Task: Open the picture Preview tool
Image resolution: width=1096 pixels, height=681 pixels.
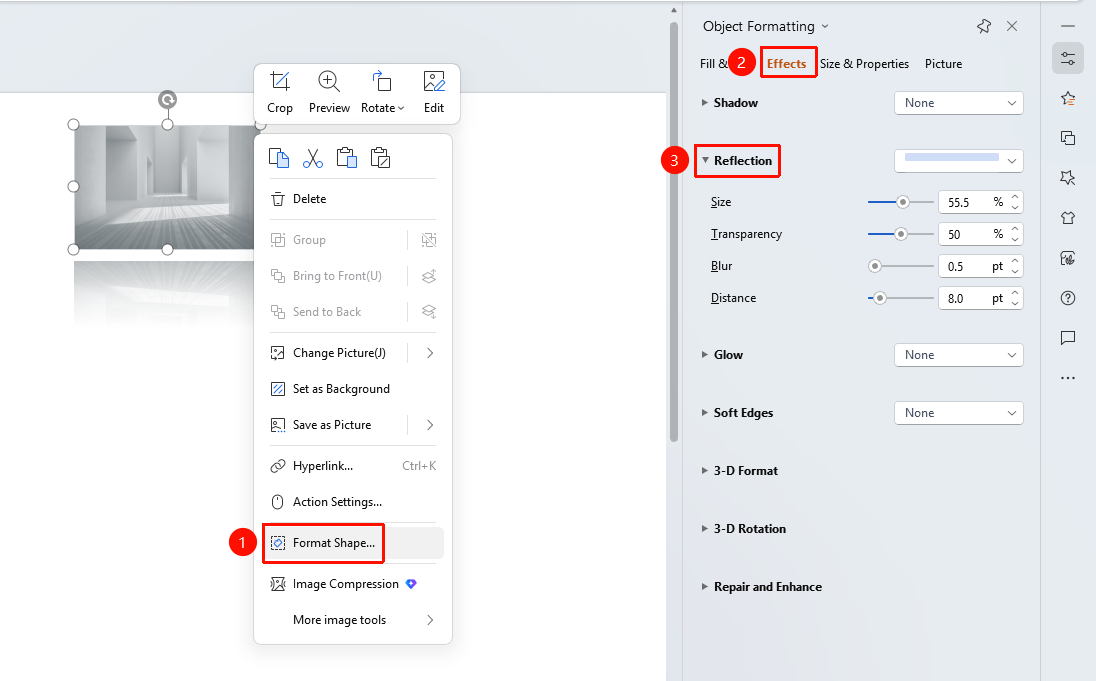Action: point(329,92)
